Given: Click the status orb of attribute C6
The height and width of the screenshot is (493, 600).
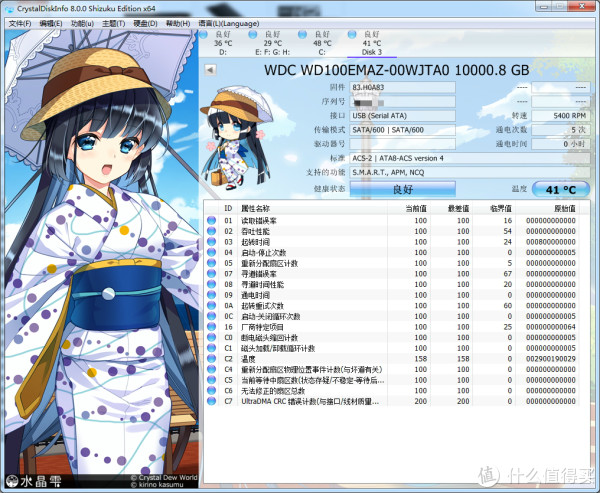Looking at the screenshot, I should click(211, 390).
